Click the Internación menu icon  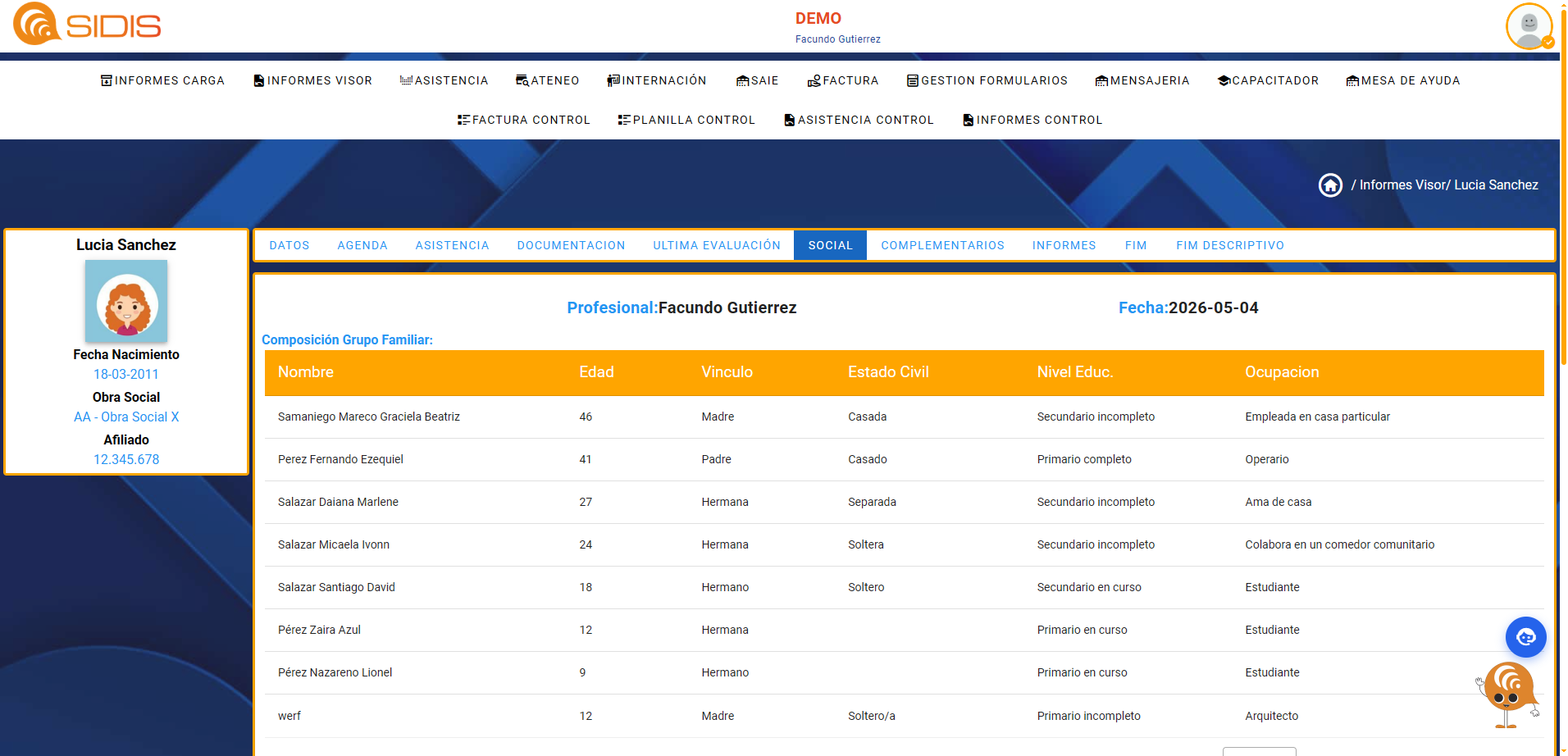pos(613,80)
